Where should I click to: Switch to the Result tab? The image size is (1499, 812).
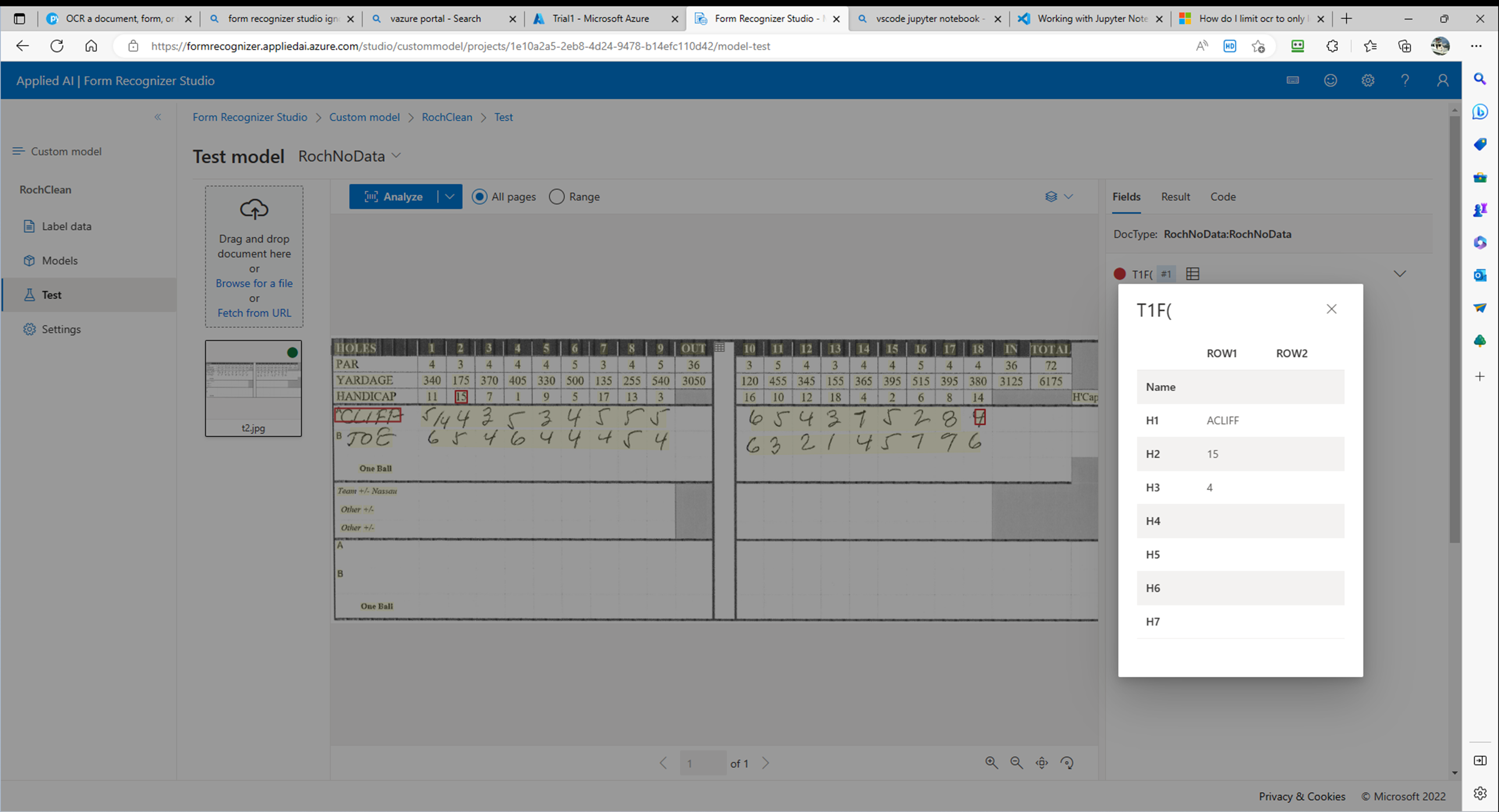coord(1176,197)
